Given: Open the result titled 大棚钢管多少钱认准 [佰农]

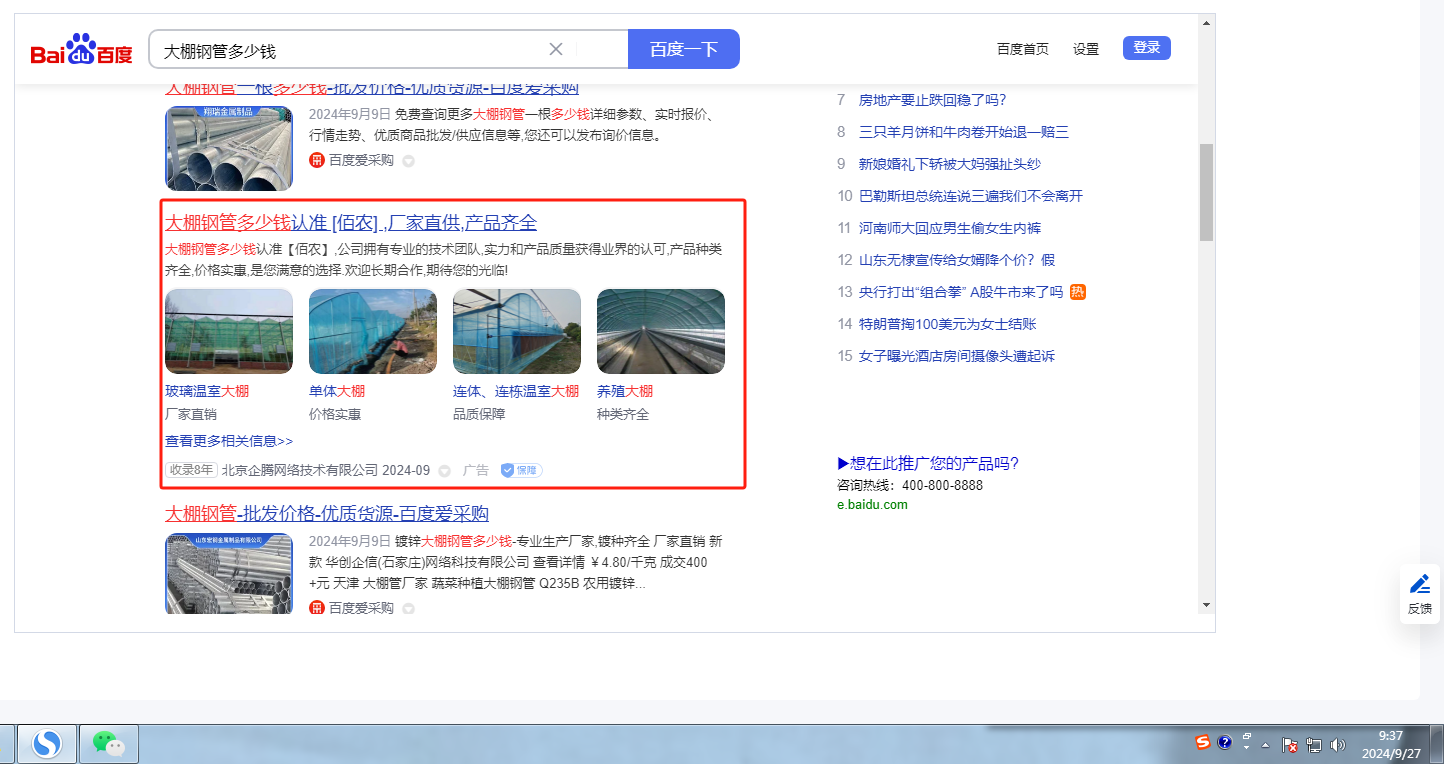Looking at the screenshot, I should coord(351,222).
